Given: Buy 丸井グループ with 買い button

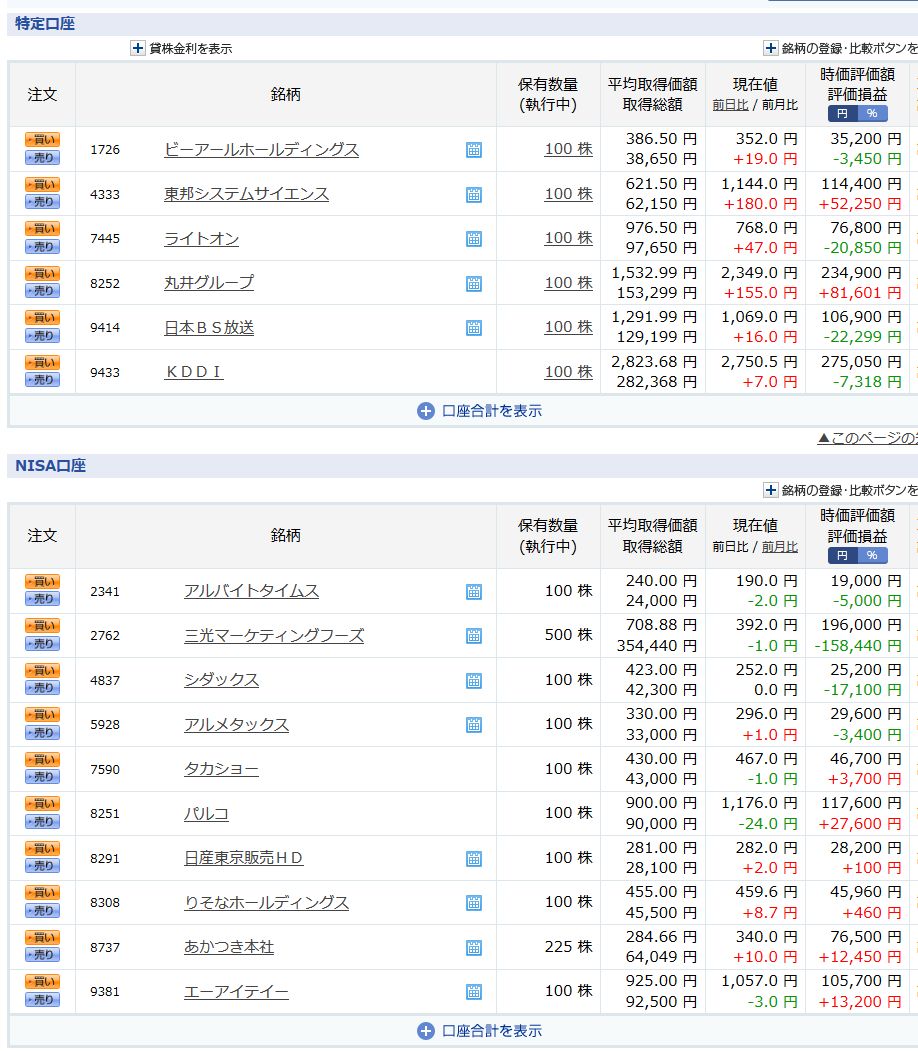Looking at the screenshot, I should (42, 273).
